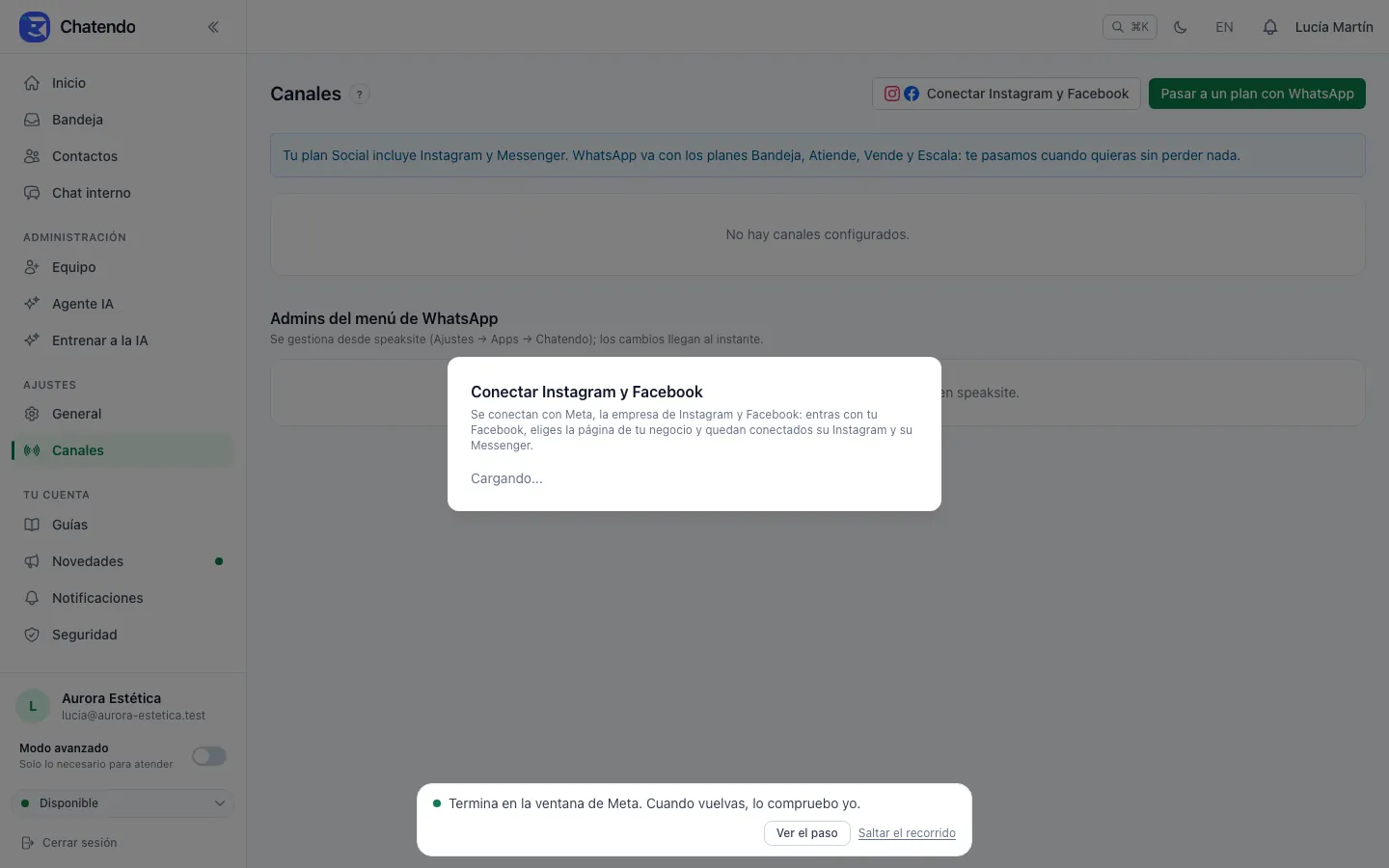
Task: Click the No hay canales configurados message
Action: (817, 234)
